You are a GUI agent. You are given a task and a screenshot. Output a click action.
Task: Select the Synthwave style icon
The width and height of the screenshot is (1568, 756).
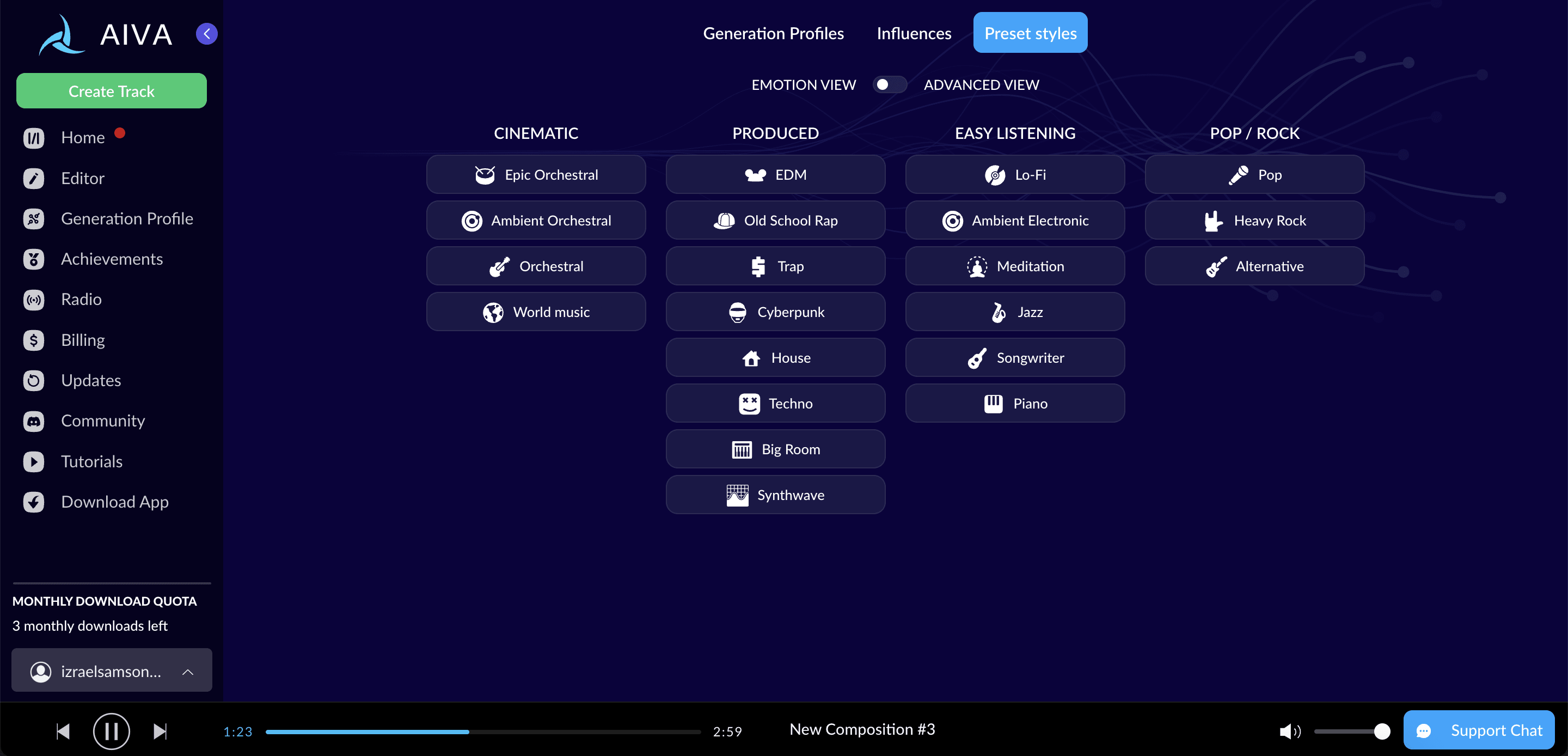tap(736, 494)
